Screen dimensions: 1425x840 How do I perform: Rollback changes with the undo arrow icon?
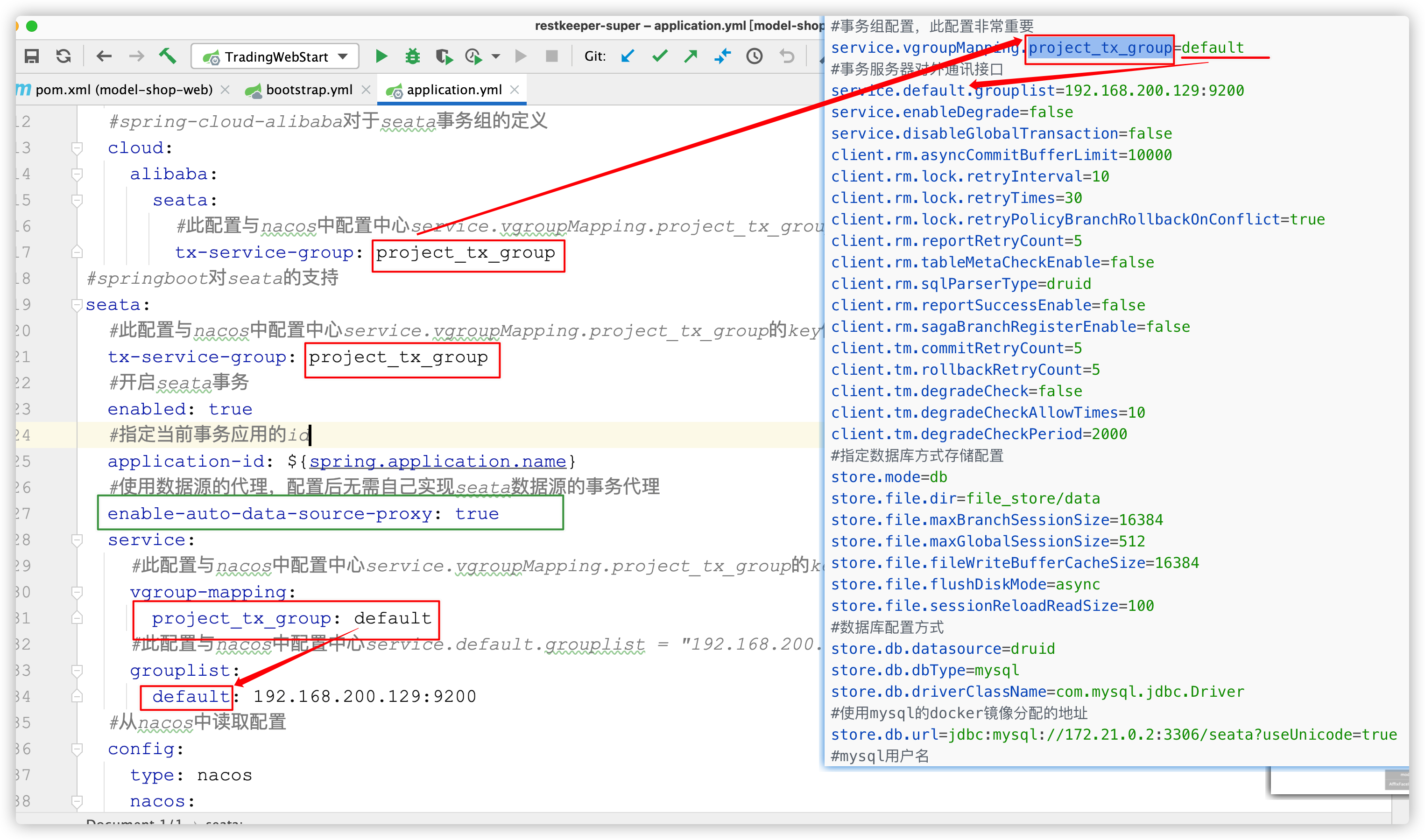[x=787, y=56]
